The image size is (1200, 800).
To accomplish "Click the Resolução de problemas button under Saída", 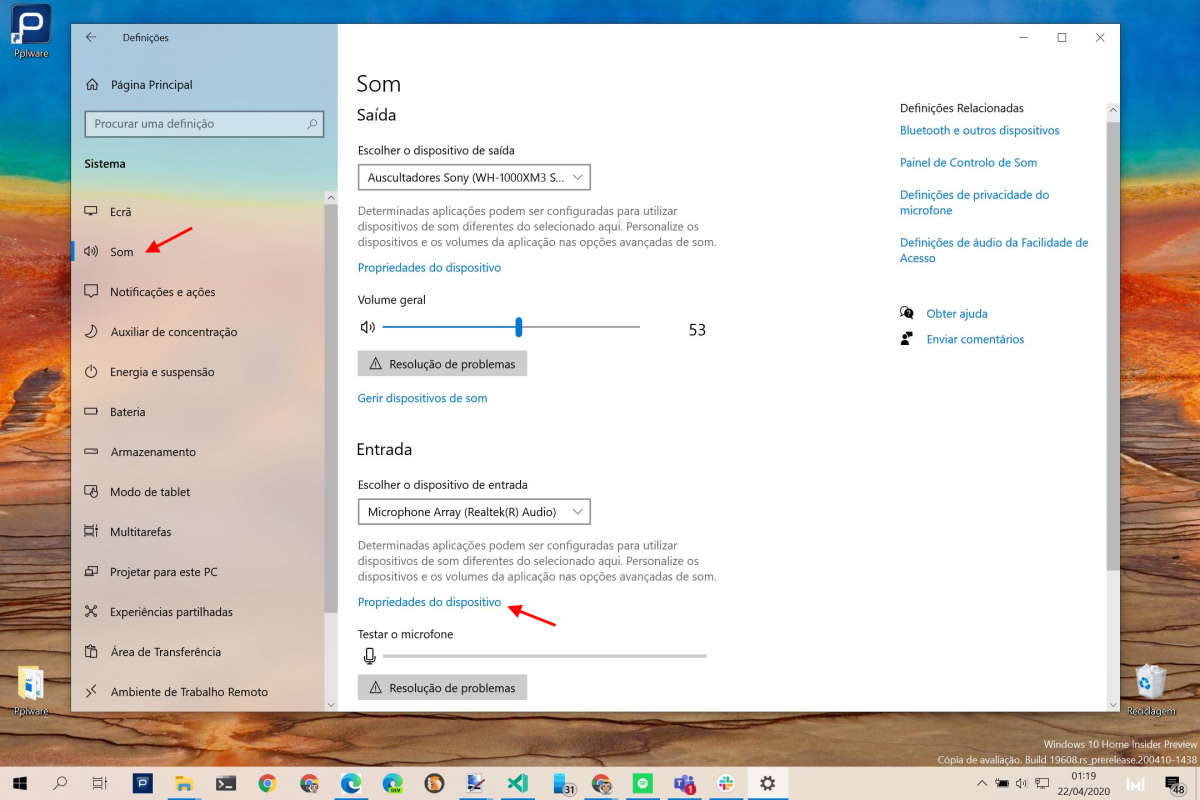I will [x=442, y=363].
